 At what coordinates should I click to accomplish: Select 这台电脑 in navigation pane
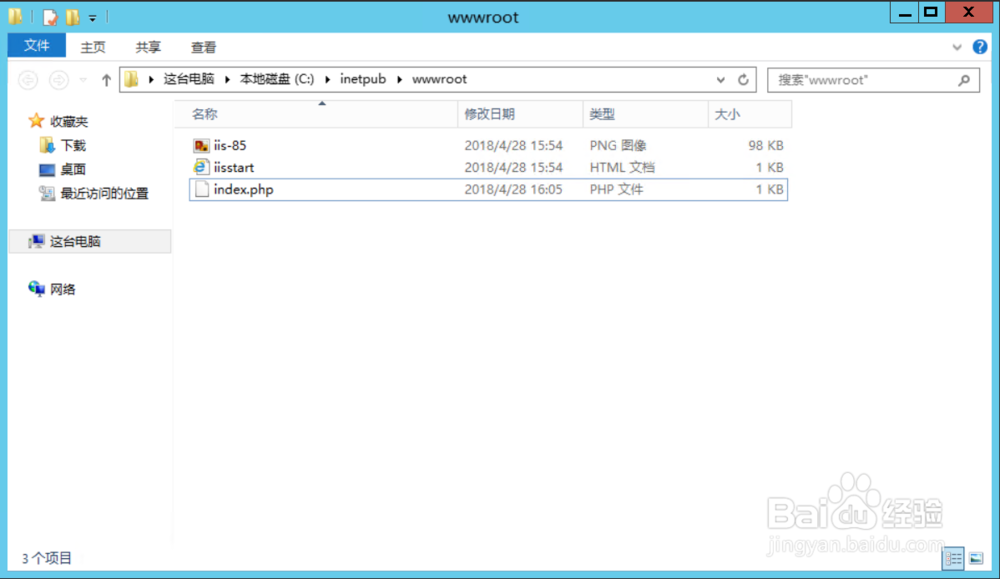90,241
